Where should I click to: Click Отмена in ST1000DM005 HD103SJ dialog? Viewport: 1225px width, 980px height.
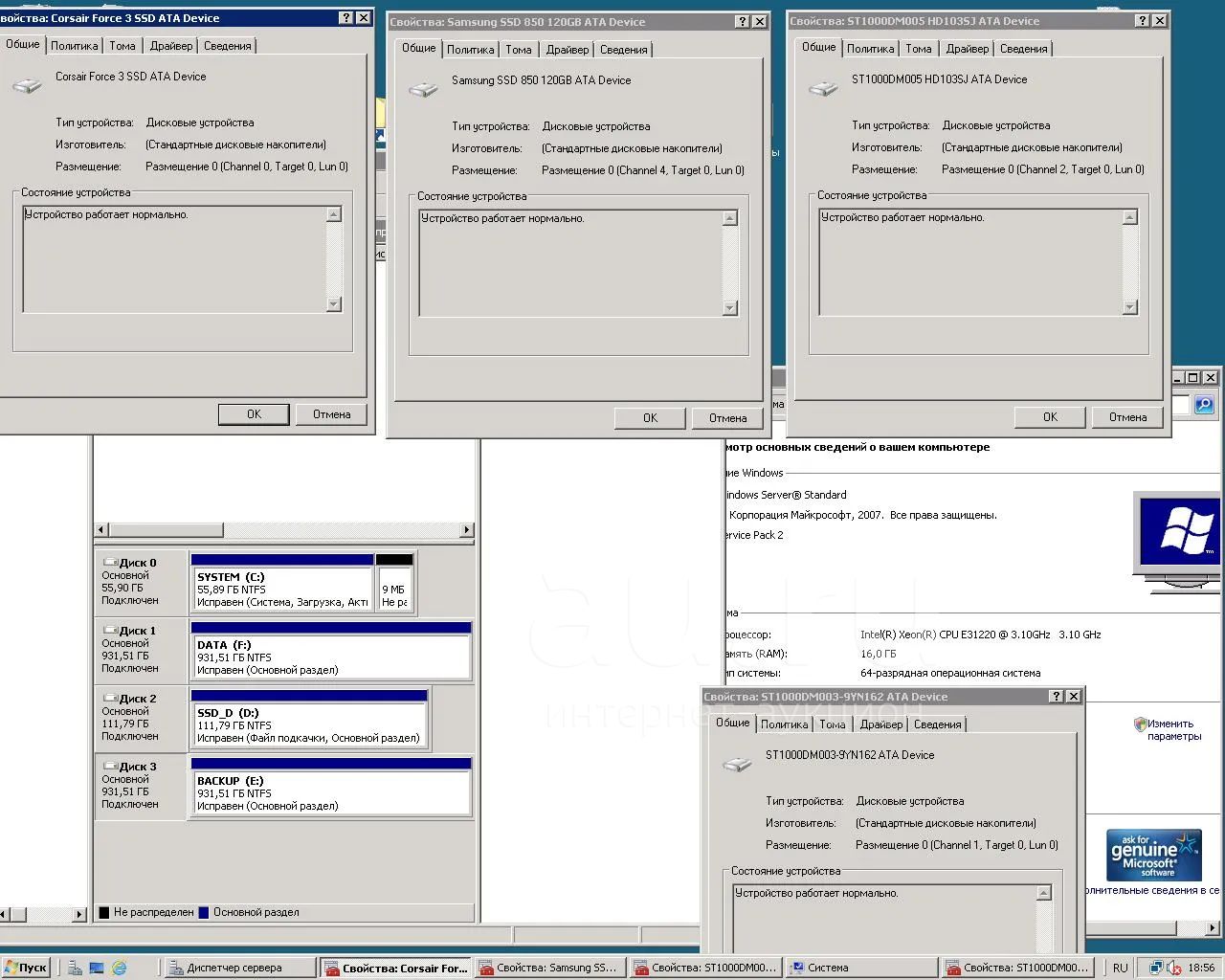pyautogui.click(x=1127, y=417)
